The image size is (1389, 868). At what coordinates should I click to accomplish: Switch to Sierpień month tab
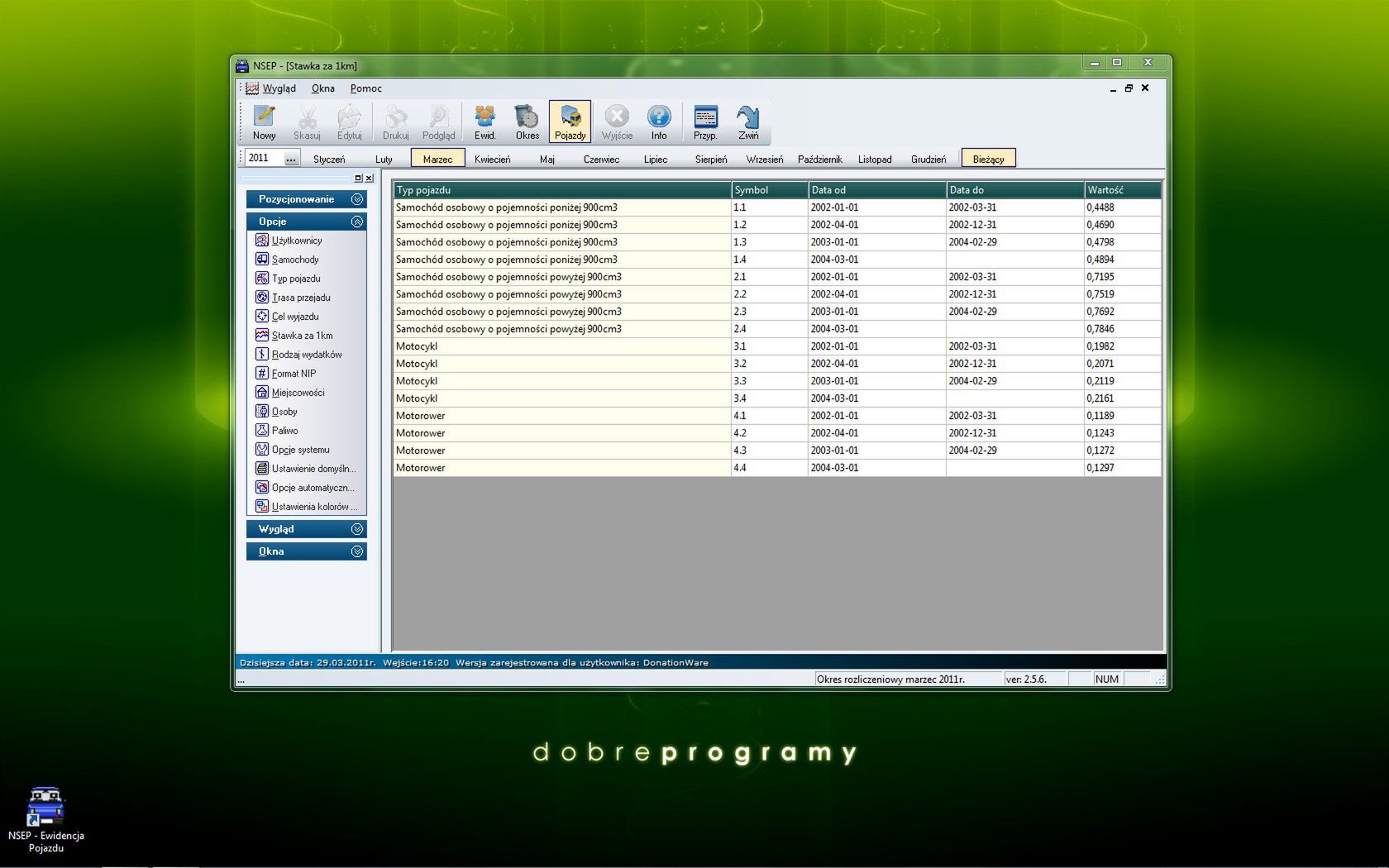(x=711, y=159)
